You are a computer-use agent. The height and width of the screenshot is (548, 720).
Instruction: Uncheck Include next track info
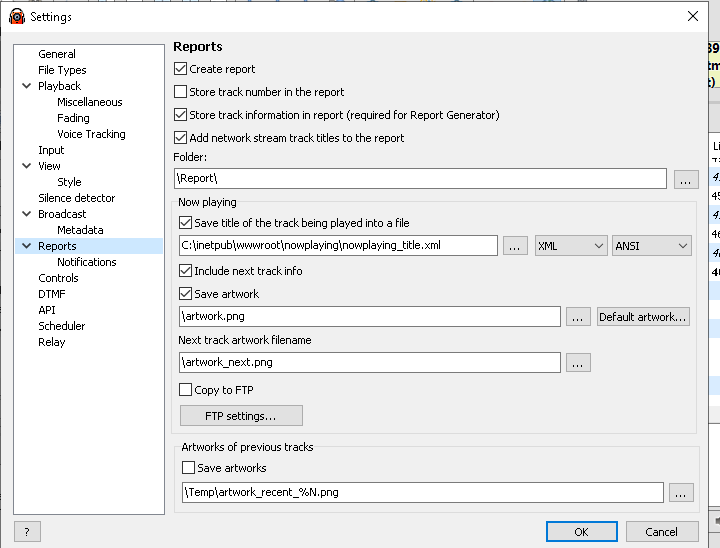coord(186,271)
